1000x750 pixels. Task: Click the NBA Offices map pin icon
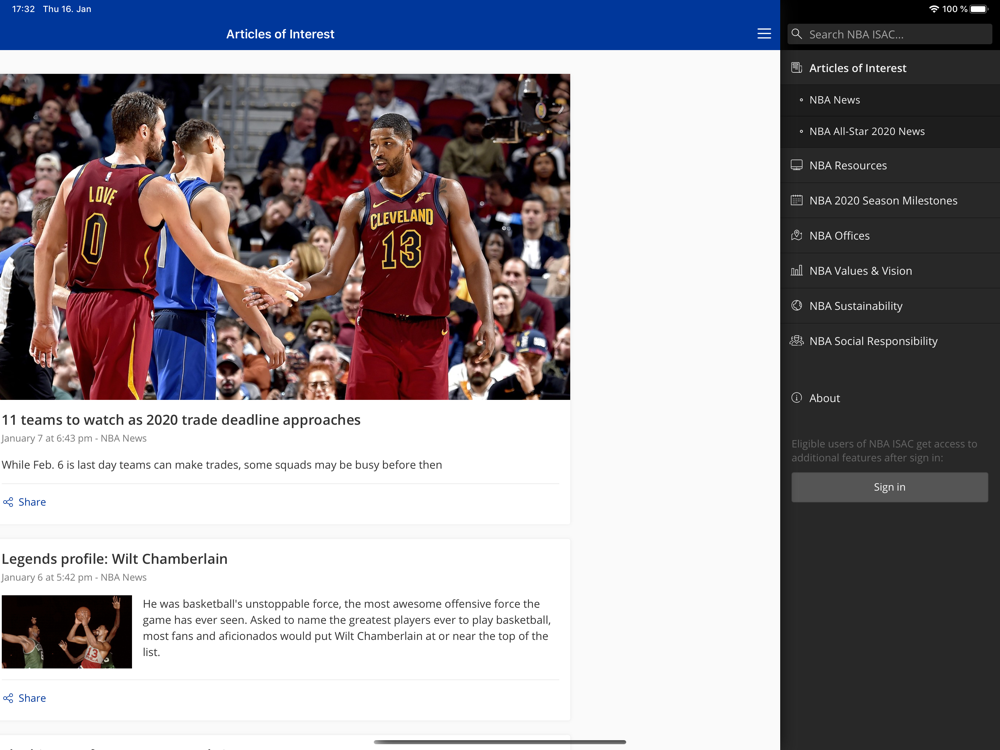(x=797, y=235)
